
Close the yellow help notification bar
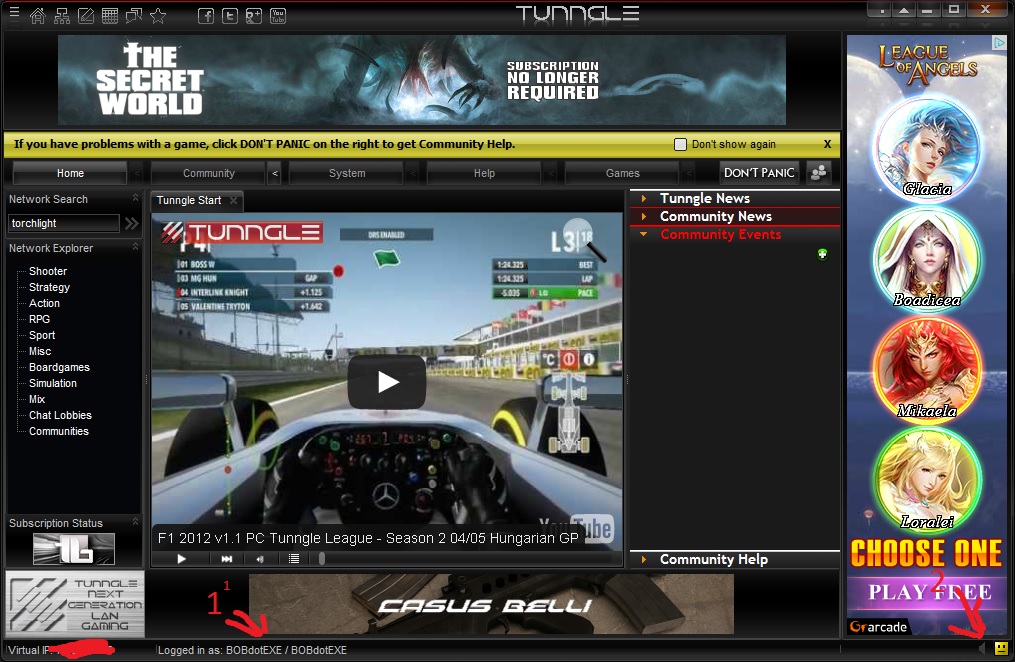pos(827,144)
